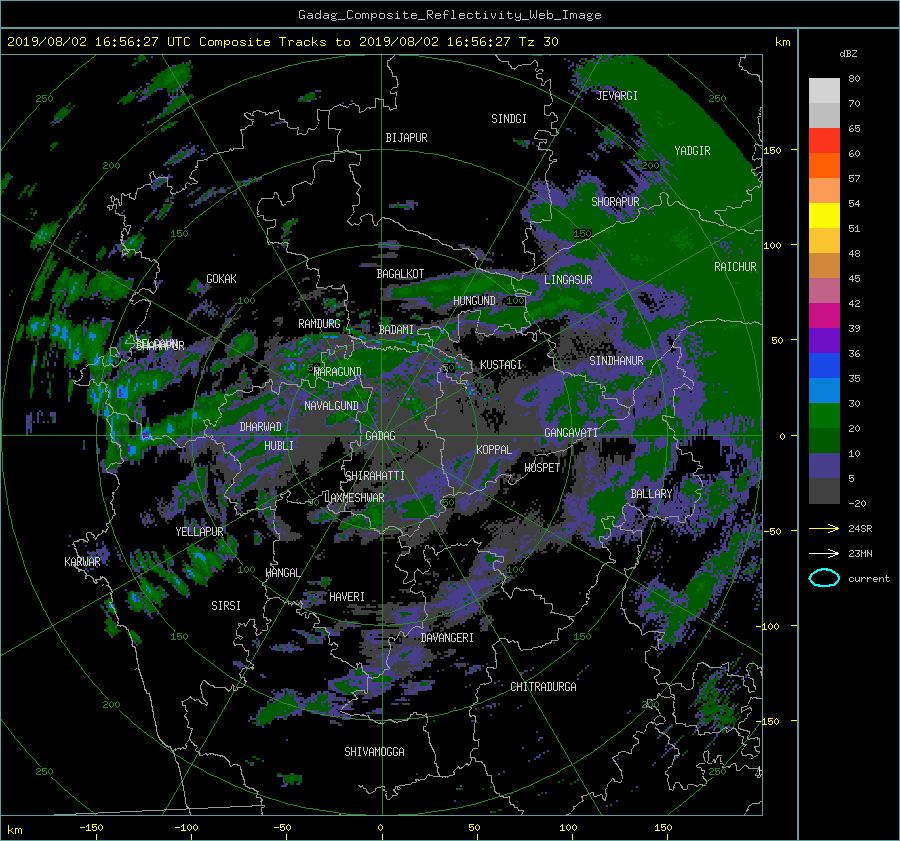Screen dimensions: 900x841
Task: Click the -150 tick on bottom axis
Action: pyautogui.click(x=91, y=827)
